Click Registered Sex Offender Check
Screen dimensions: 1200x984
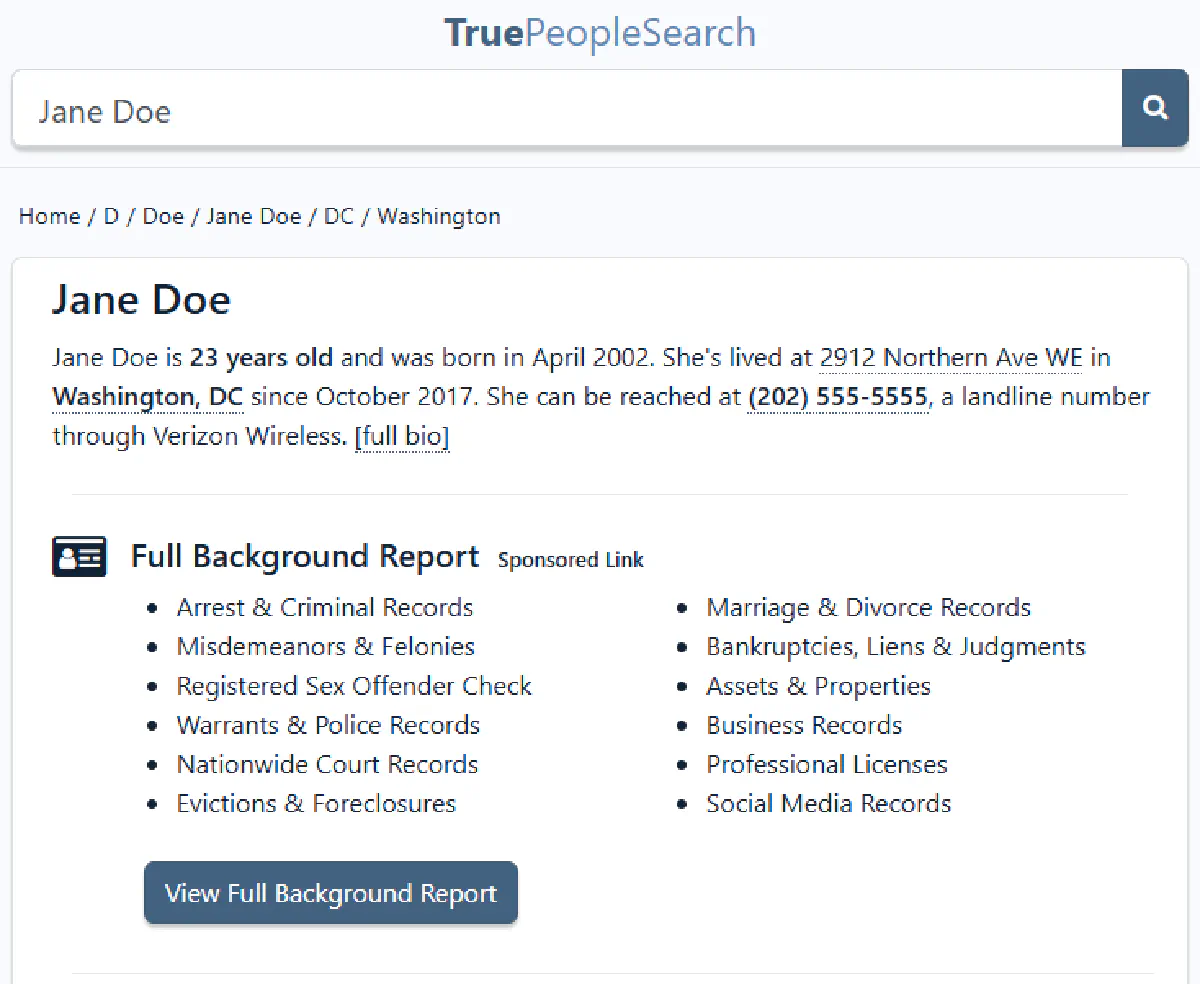pos(354,686)
